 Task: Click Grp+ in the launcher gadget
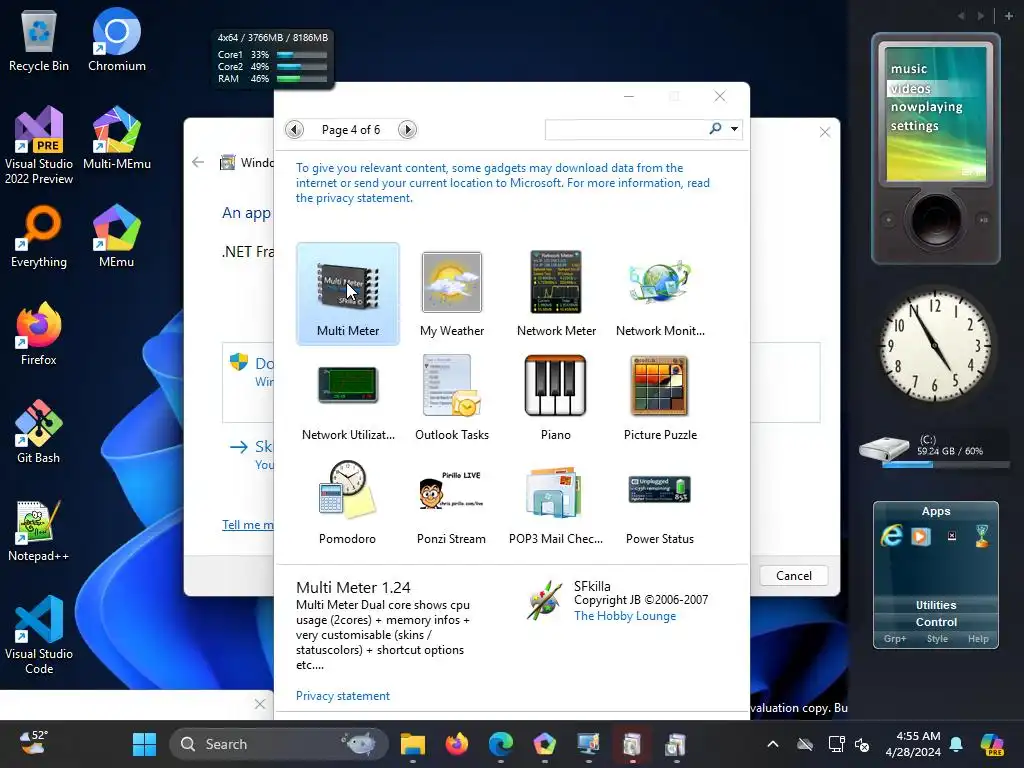tap(895, 639)
